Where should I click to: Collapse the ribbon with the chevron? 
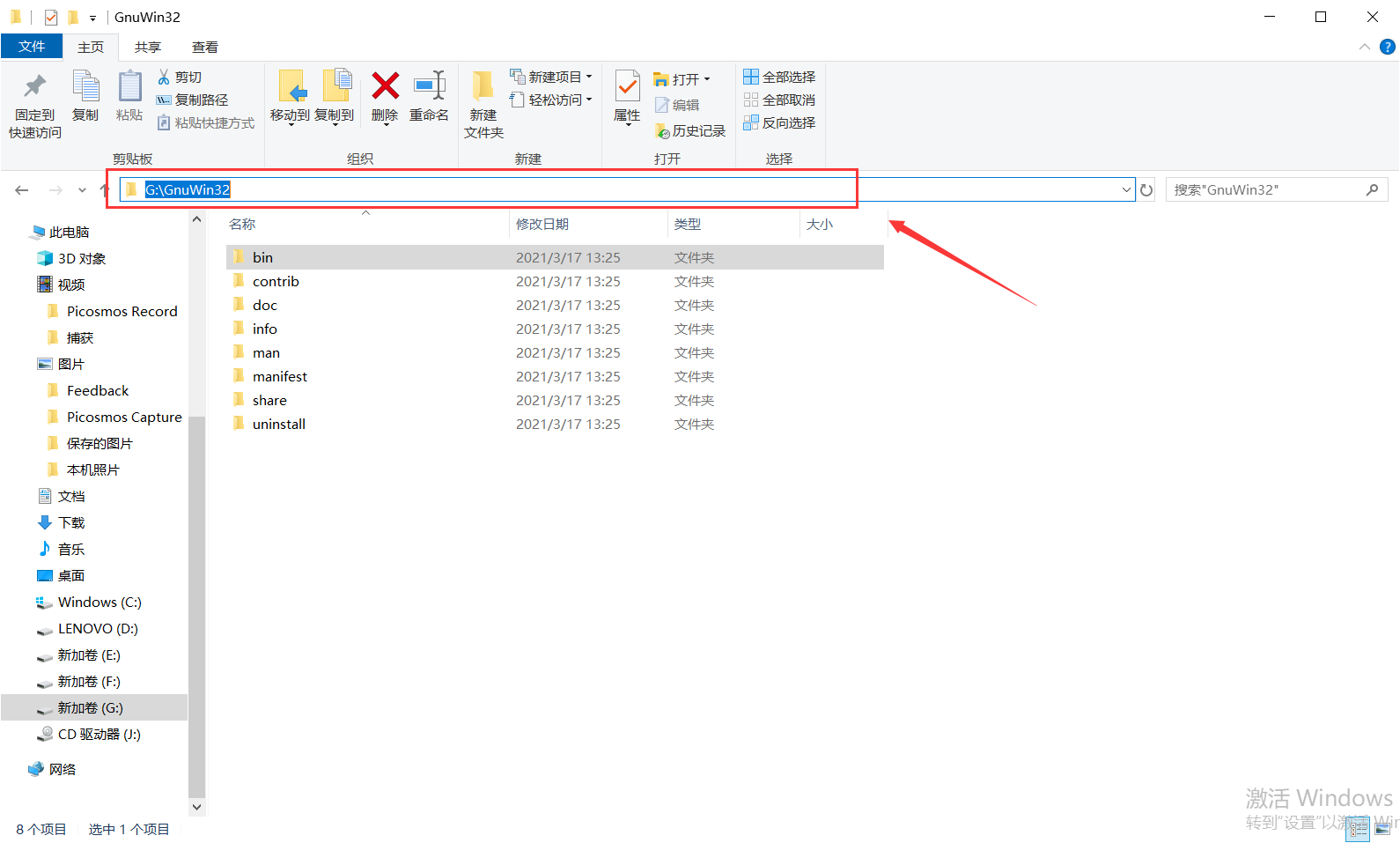(1365, 47)
